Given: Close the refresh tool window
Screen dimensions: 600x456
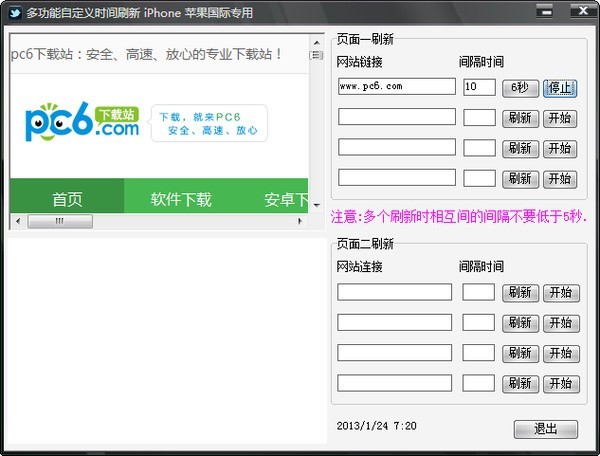Looking at the screenshot, I should [x=583, y=11].
